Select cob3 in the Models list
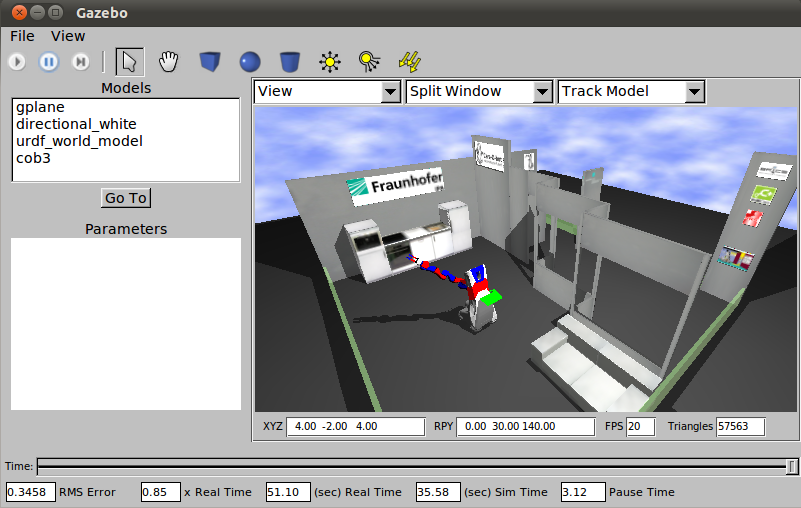 coord(33,158)
